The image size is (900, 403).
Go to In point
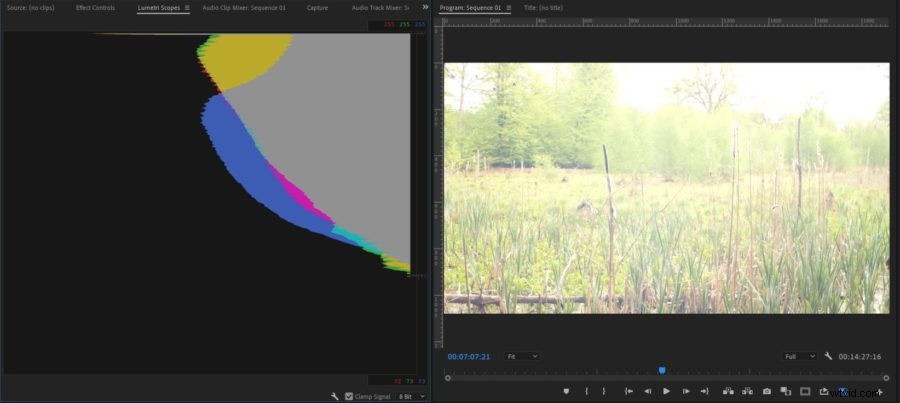click(x=629, y=392)
